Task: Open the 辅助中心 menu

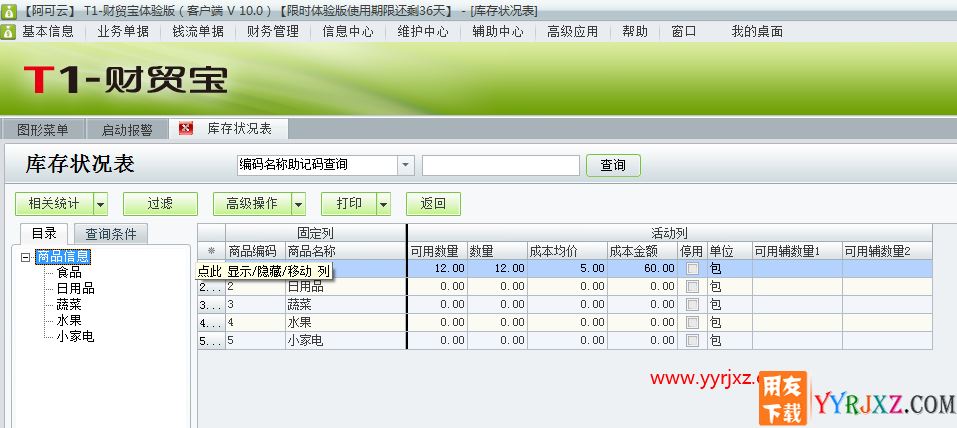Action: click(x=498, y=32)
